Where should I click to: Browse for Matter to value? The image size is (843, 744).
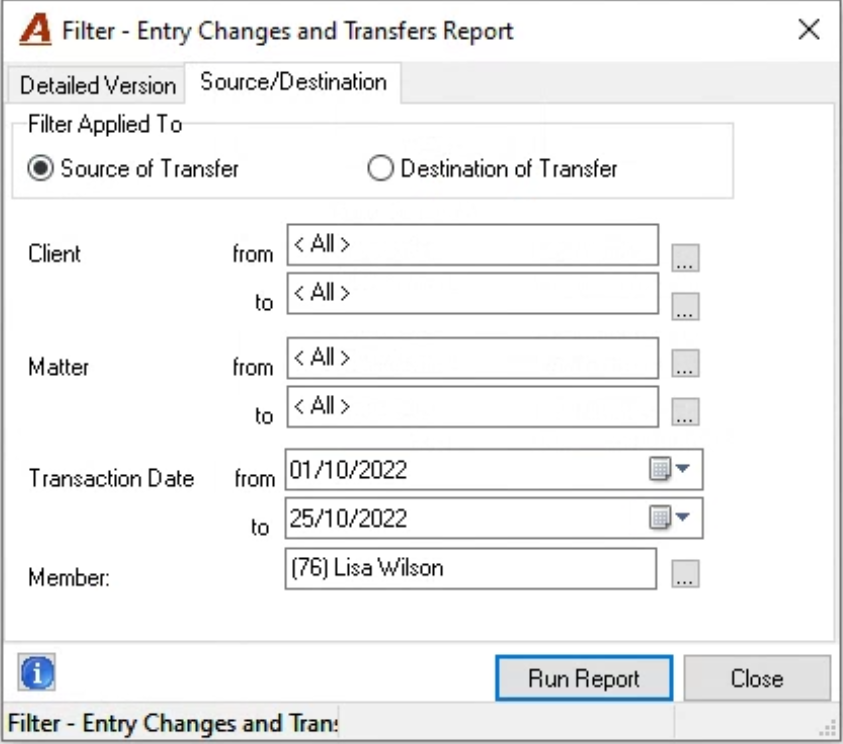coord(685,412)
